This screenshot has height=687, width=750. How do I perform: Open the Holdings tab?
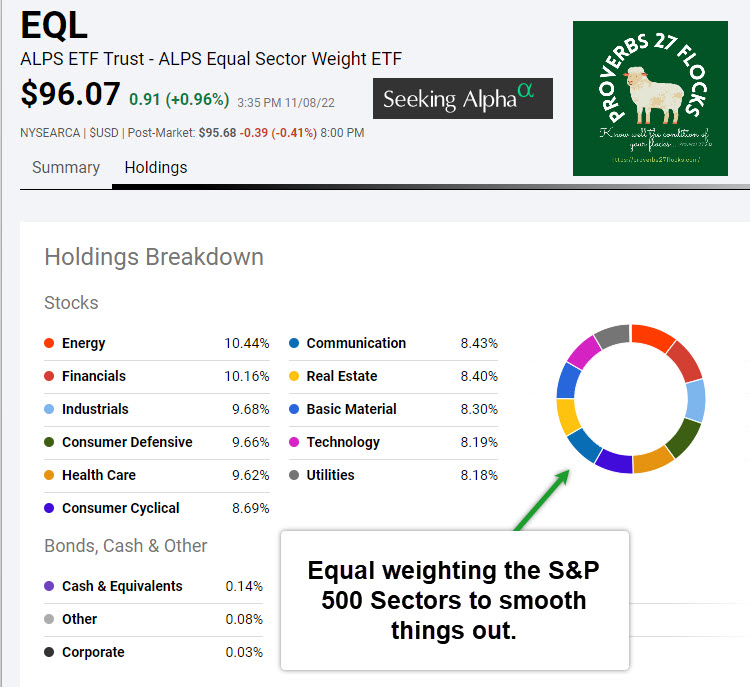tap(156, 167)
